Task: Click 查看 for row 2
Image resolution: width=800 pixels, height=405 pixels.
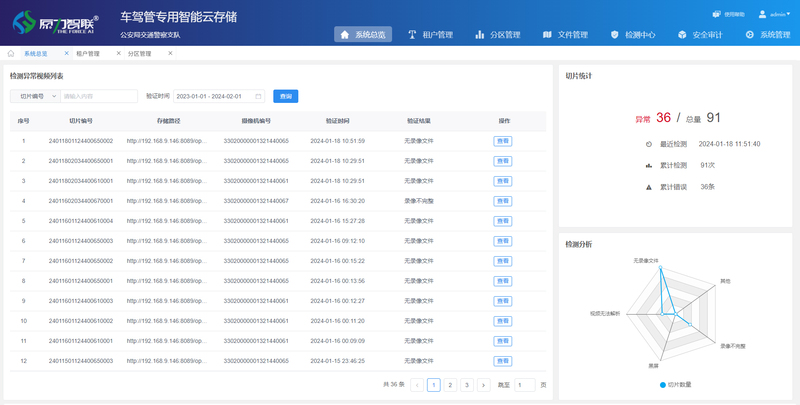Action: [x=503, y=161]
